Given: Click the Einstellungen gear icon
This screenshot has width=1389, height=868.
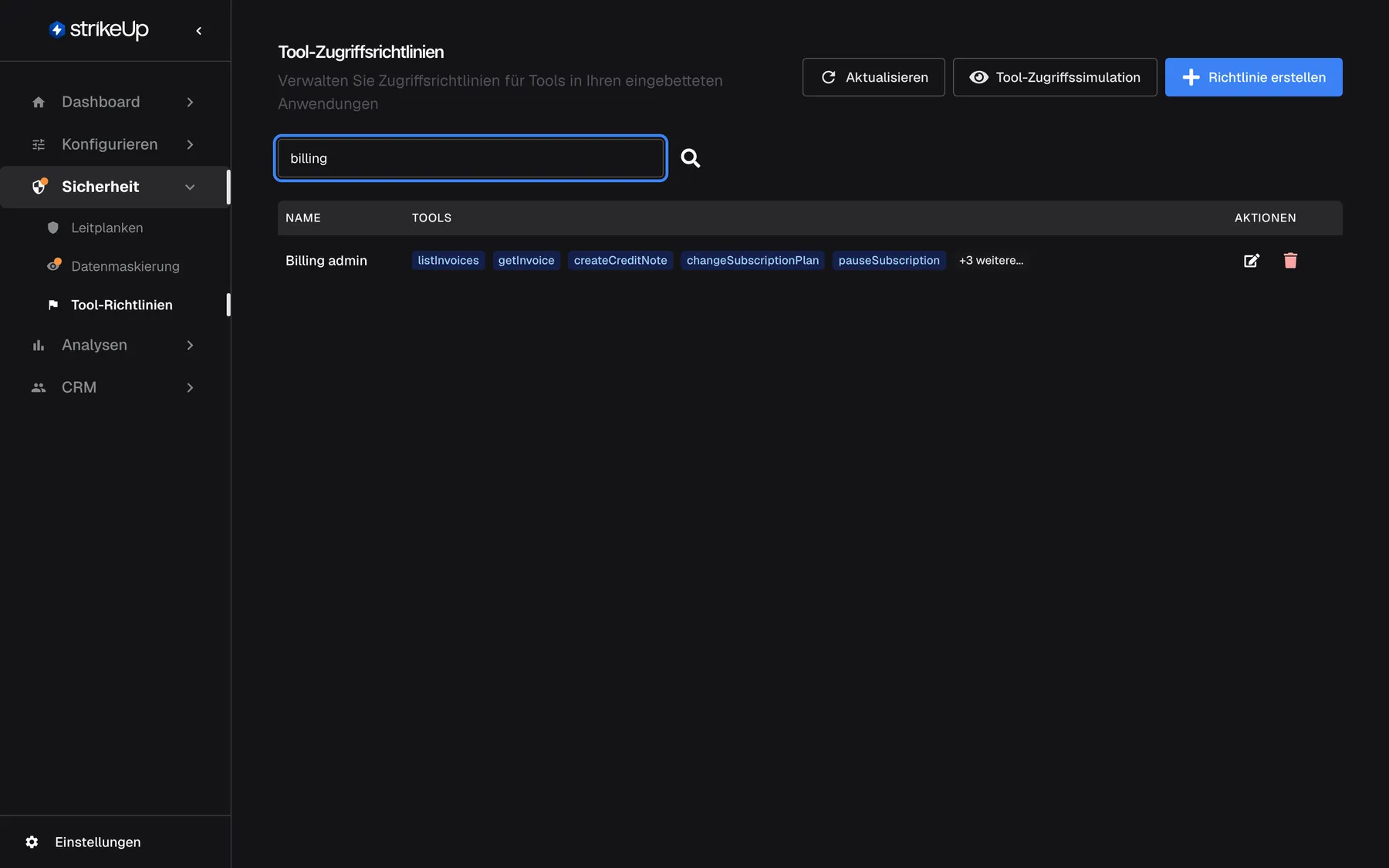Looking at the screenshot, I should point(32,842).
